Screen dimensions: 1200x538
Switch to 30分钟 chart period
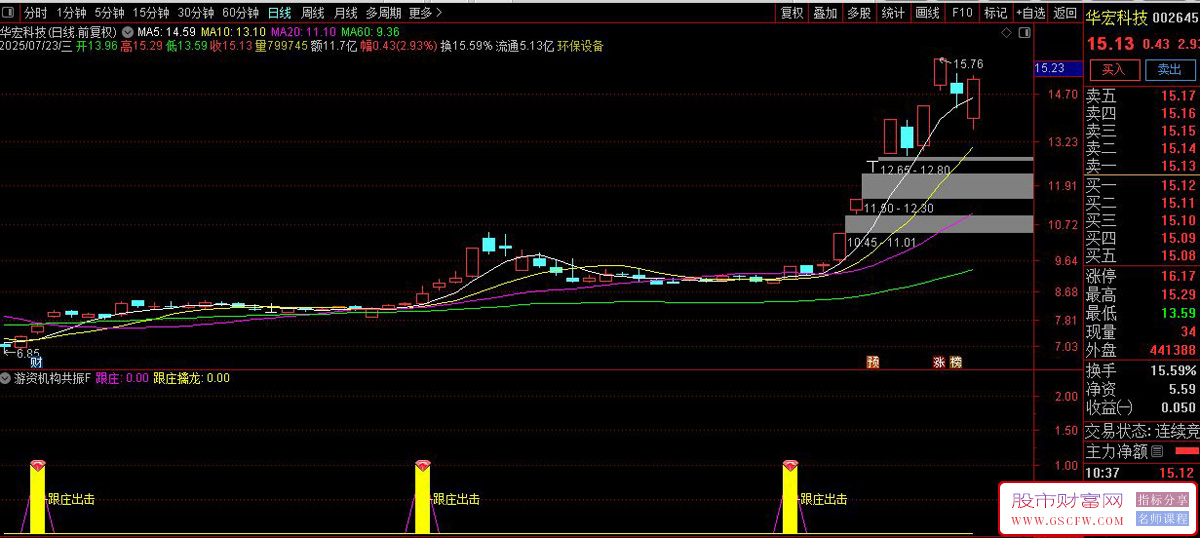pyautogui.click(x=195, y=13)
